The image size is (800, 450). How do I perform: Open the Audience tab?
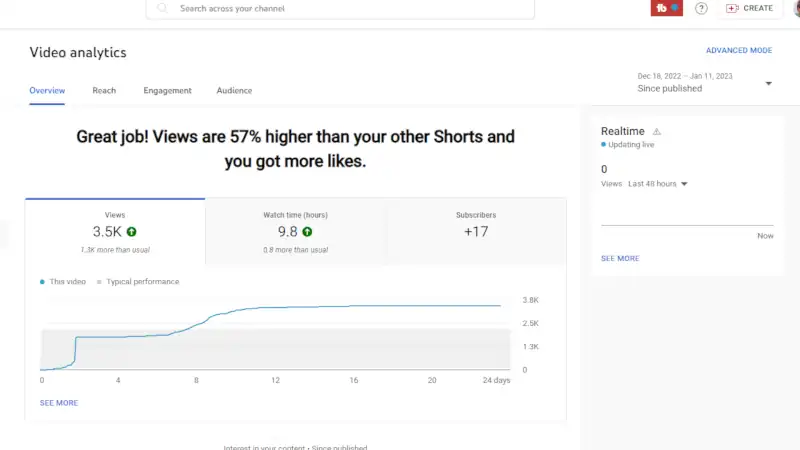tap(234, 91)
